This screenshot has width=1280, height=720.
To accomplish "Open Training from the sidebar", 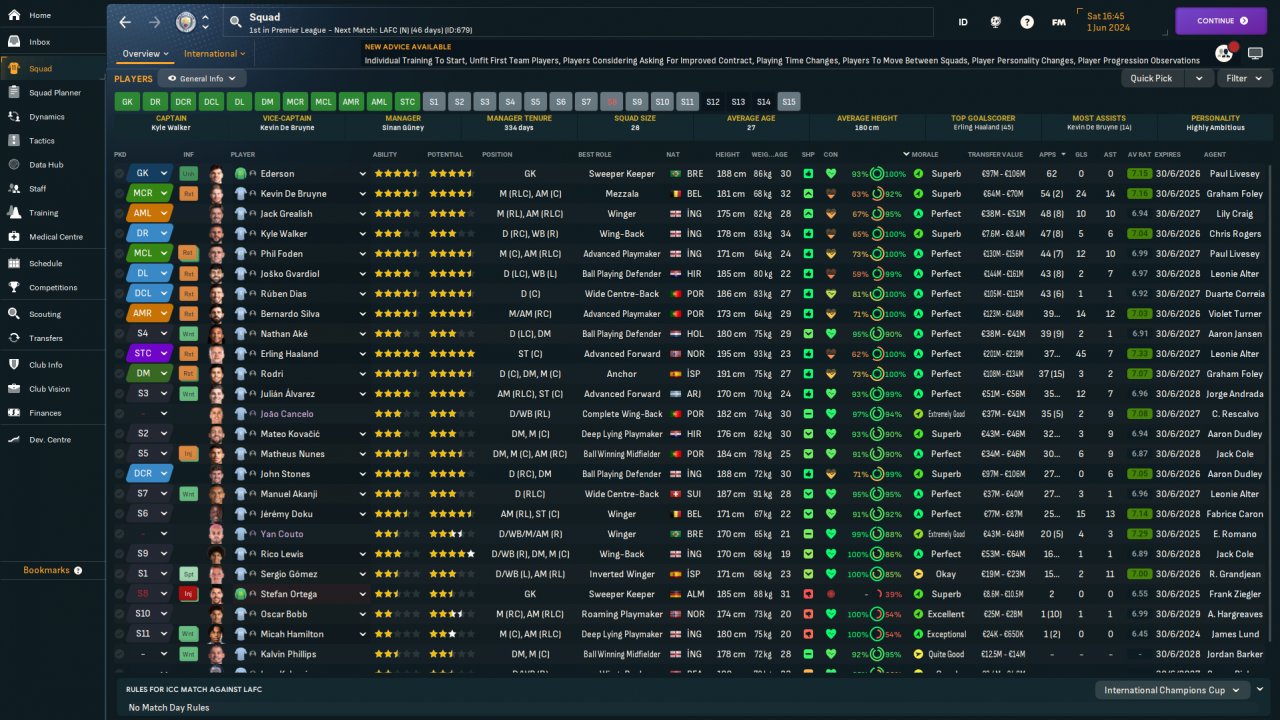I will click(x=53, y=213).
